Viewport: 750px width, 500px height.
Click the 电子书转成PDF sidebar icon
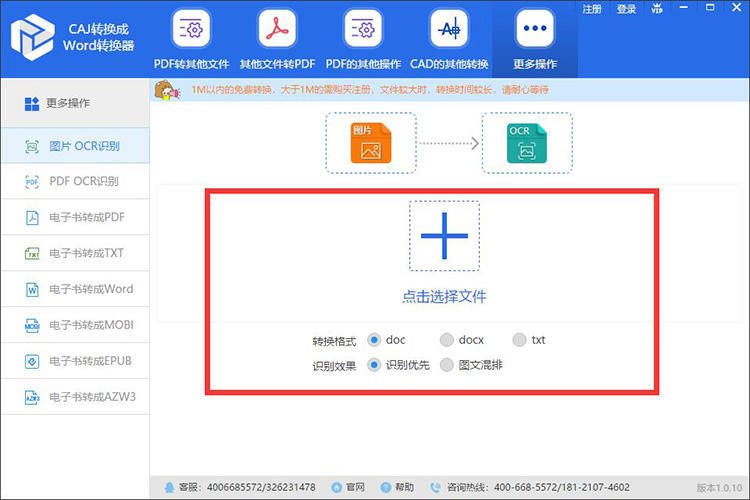[x=32, y=218]
